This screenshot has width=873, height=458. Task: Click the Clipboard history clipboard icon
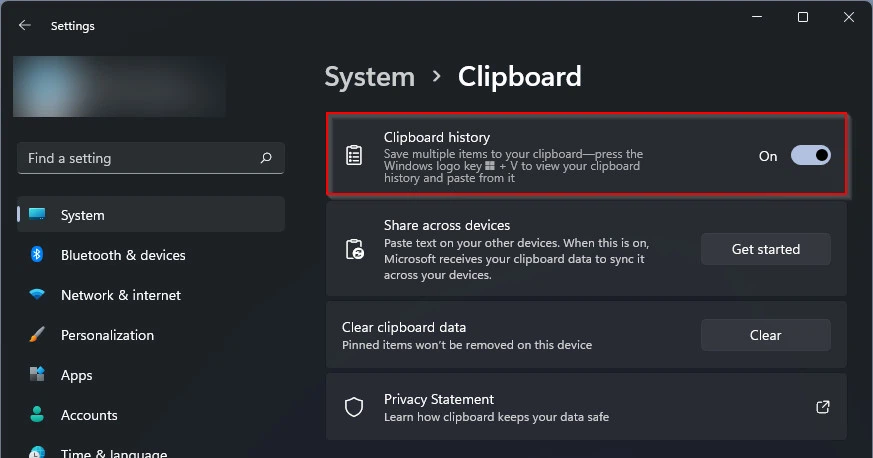coord(354,155)
